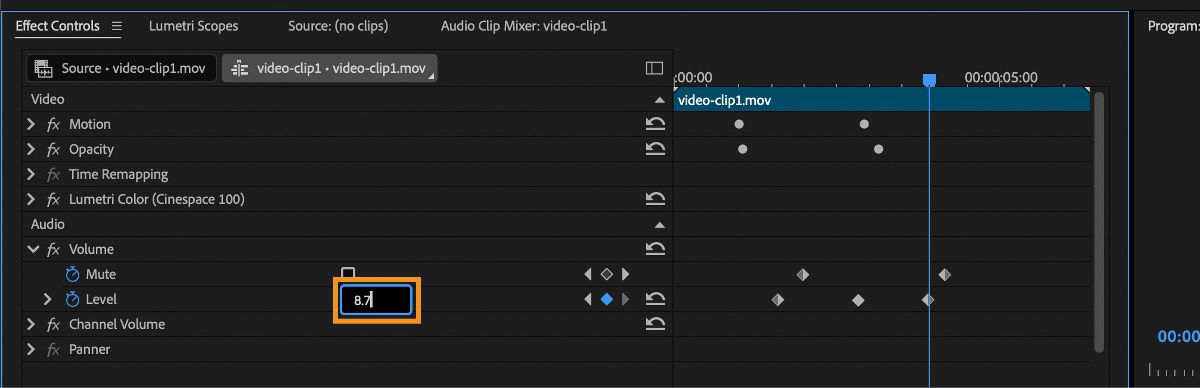Select the second Opacity keyframe dot
This screenshot has height=388, width=1200.
coord(878,149)
